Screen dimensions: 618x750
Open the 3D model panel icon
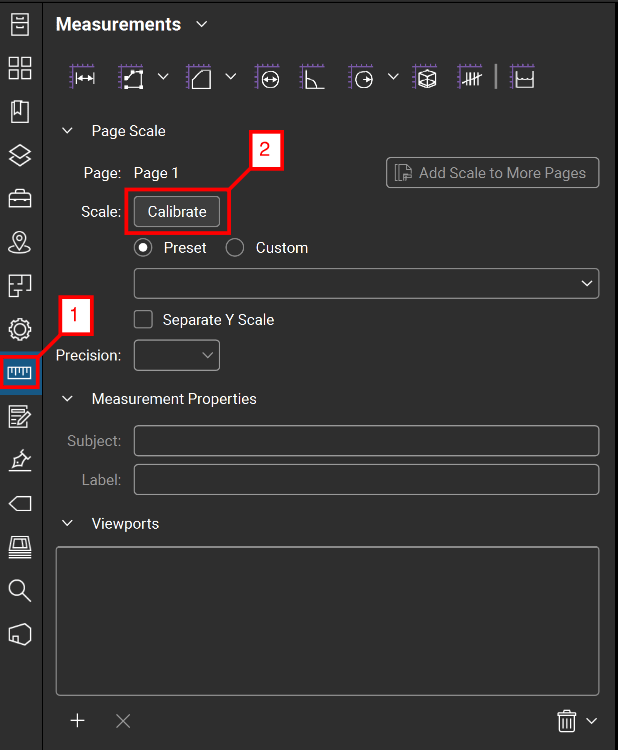20,634
